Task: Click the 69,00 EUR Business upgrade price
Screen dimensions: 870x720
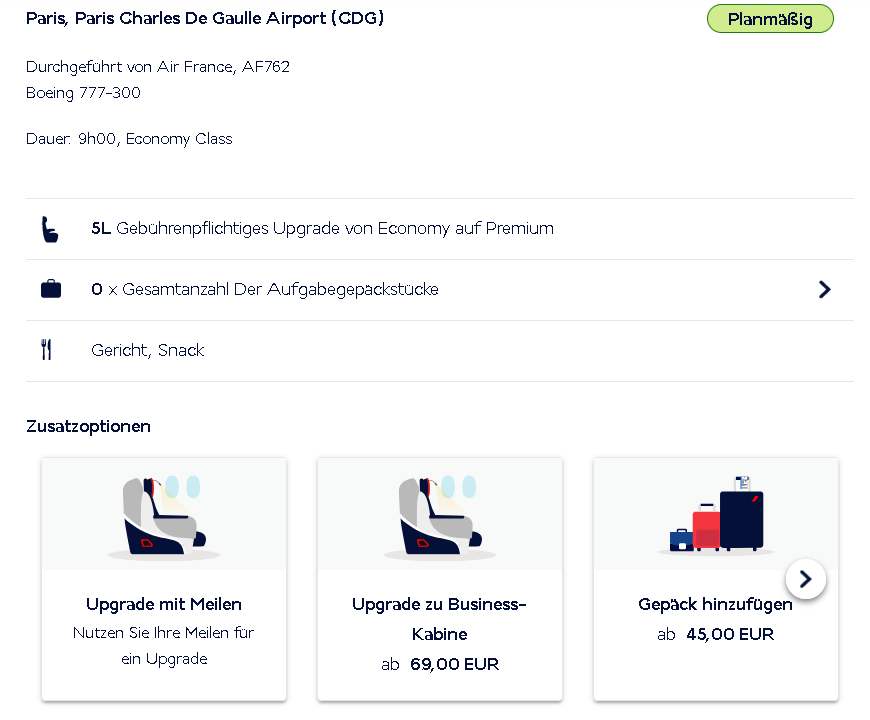Action: pyautogui.click(x=454, y=664)
